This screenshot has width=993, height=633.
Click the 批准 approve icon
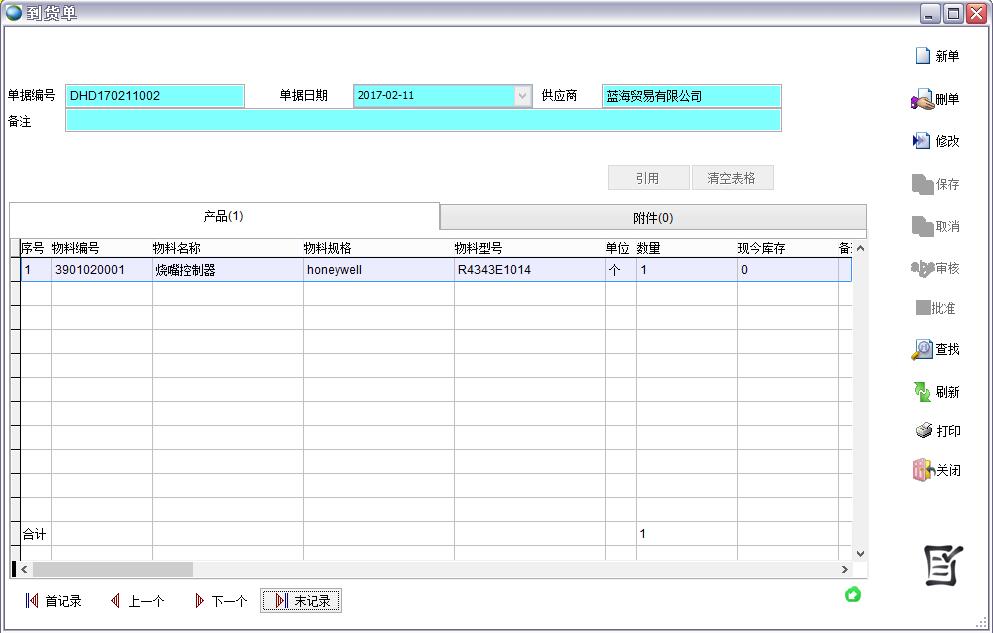pos(935,308)
